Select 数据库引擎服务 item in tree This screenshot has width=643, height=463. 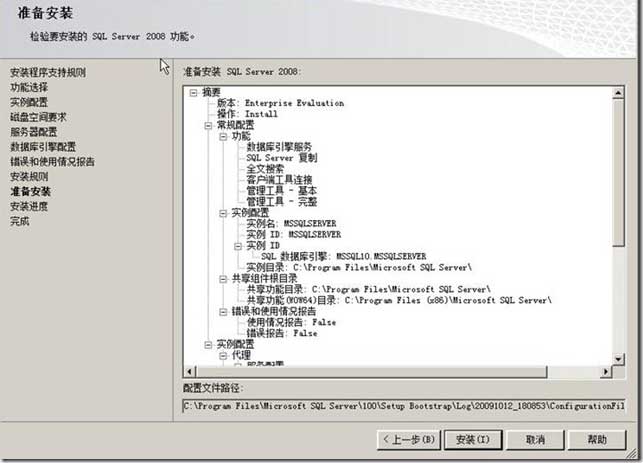point(279,147)
